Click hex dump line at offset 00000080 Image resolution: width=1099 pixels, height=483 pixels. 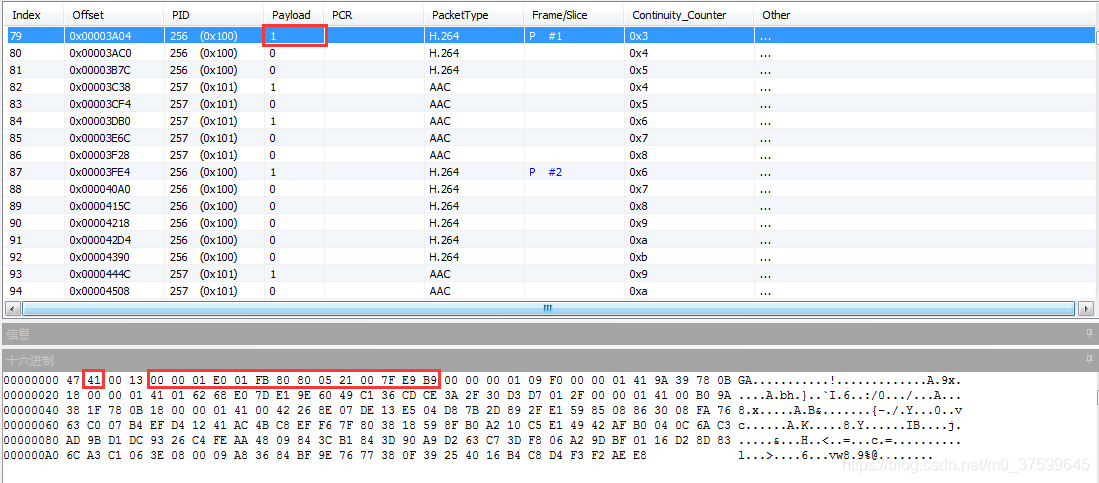pos(483,440)
